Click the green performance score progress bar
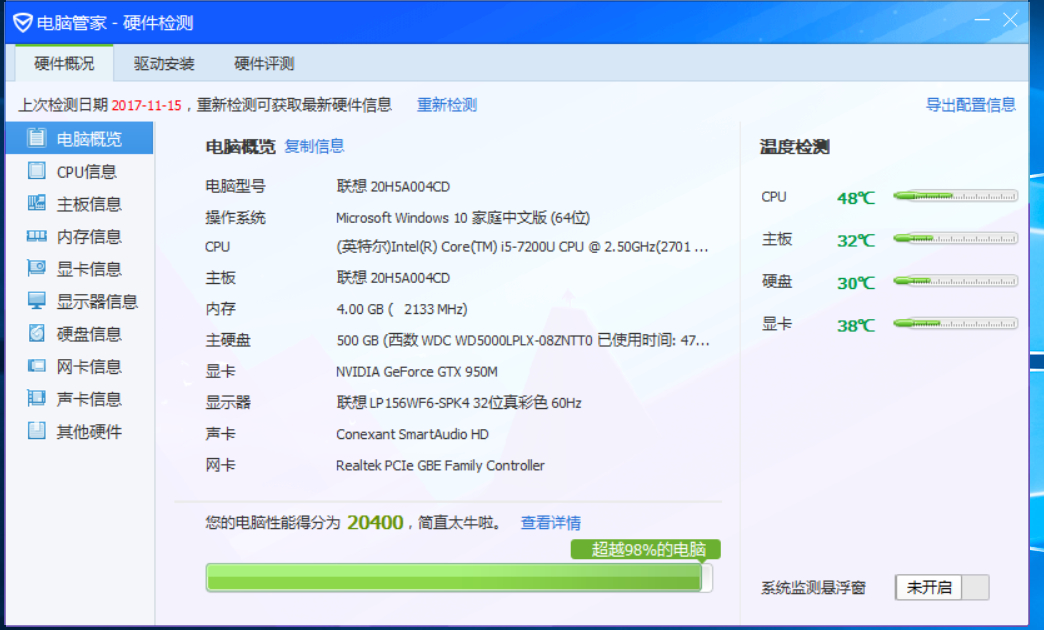Viewport: 1044px width, 630px height. [459, 577]
